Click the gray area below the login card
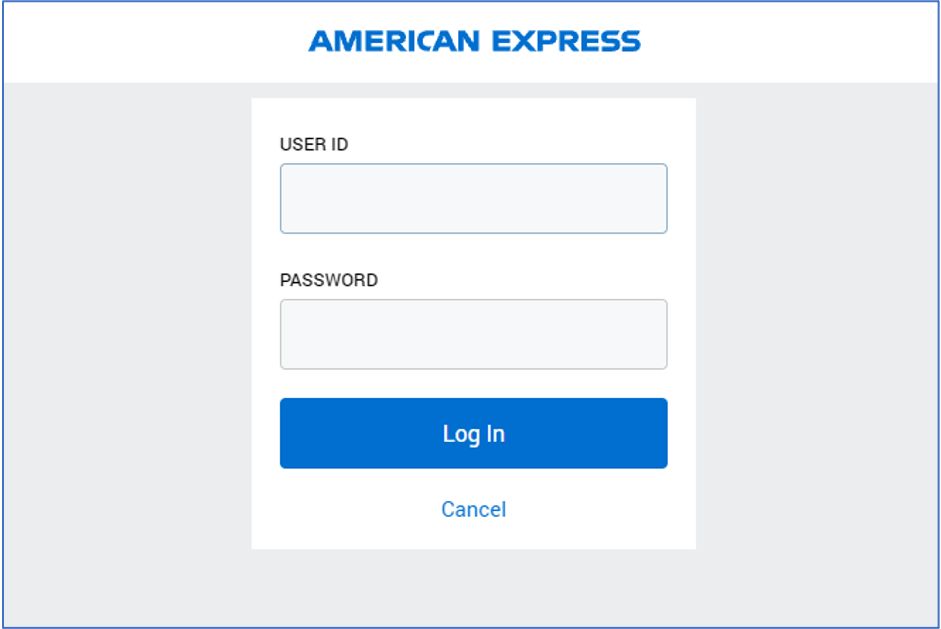Image resolution: width=941 pixels, height=629 pixels. pos(473,588)
